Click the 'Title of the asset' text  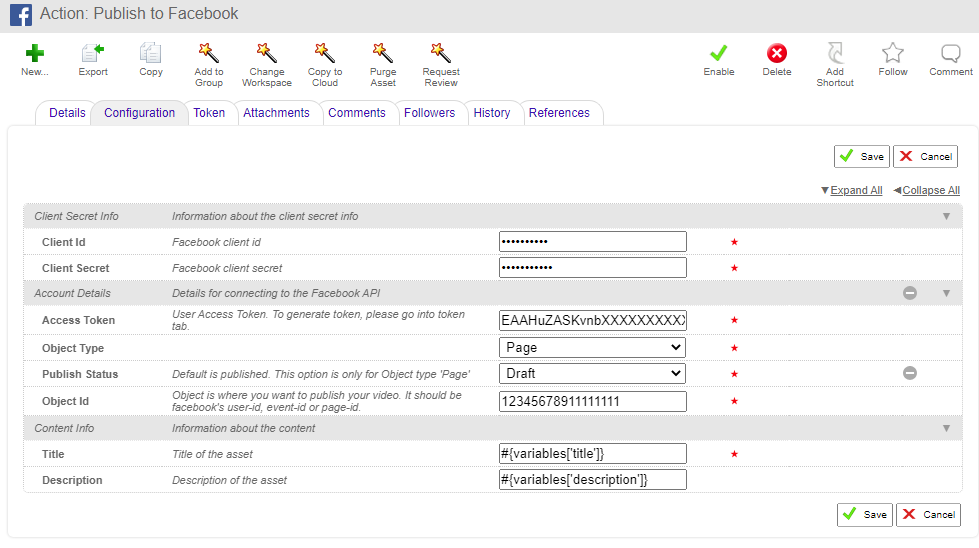[x=212, y=454]
